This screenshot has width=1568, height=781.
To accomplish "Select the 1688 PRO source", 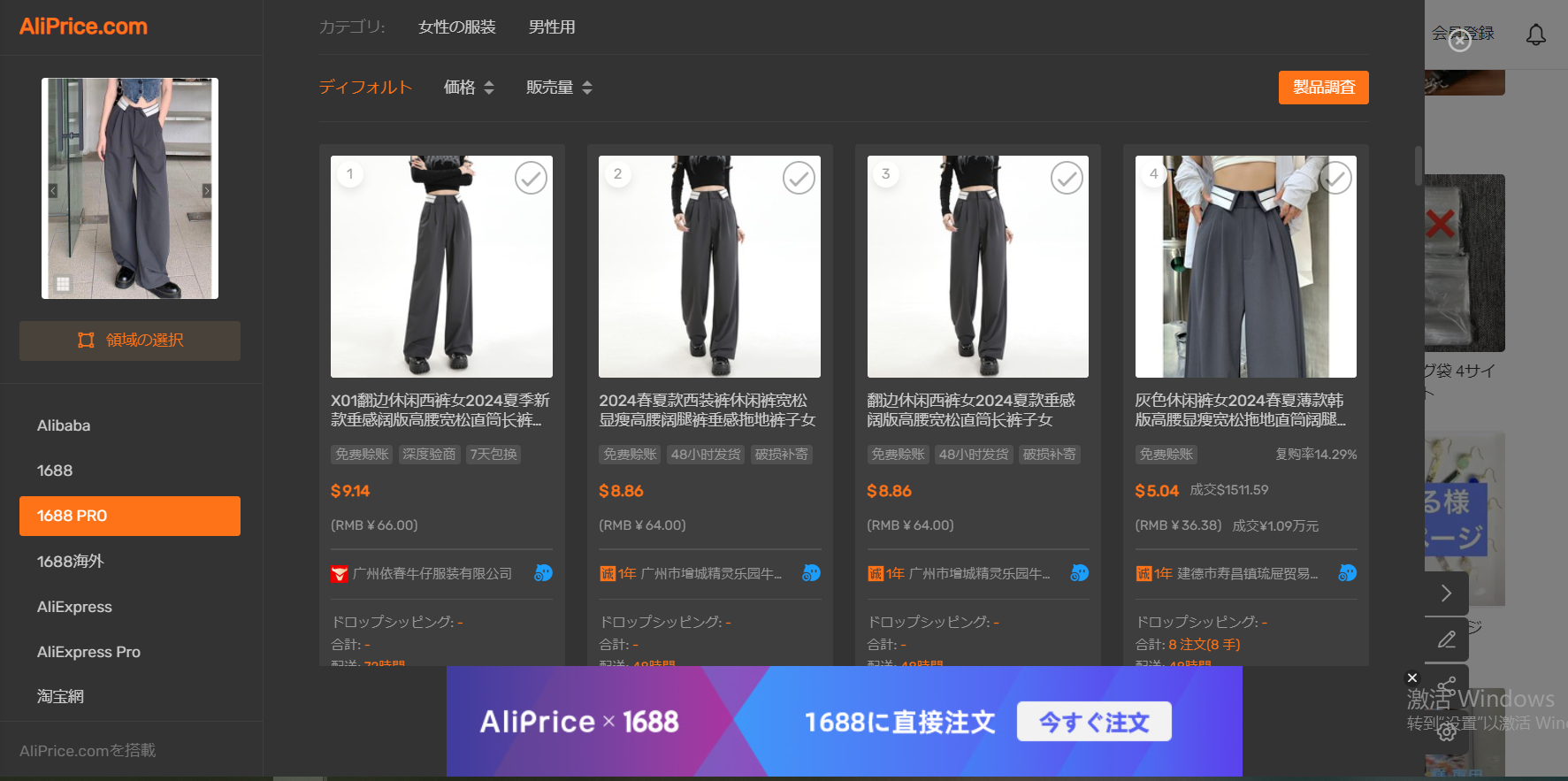I will coord(130,516).
